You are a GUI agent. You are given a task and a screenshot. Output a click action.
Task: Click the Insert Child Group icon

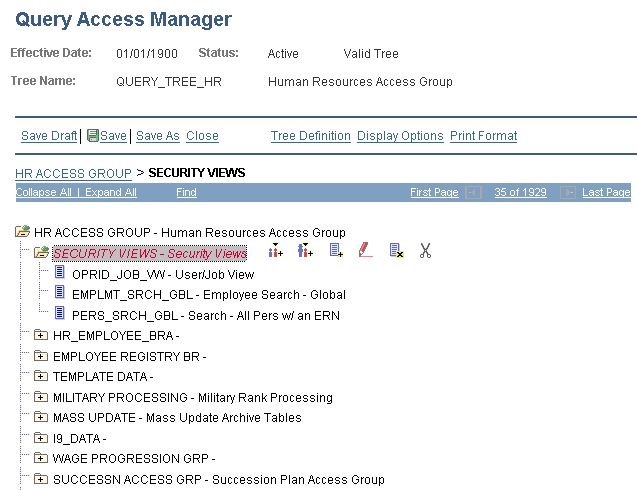305,252
